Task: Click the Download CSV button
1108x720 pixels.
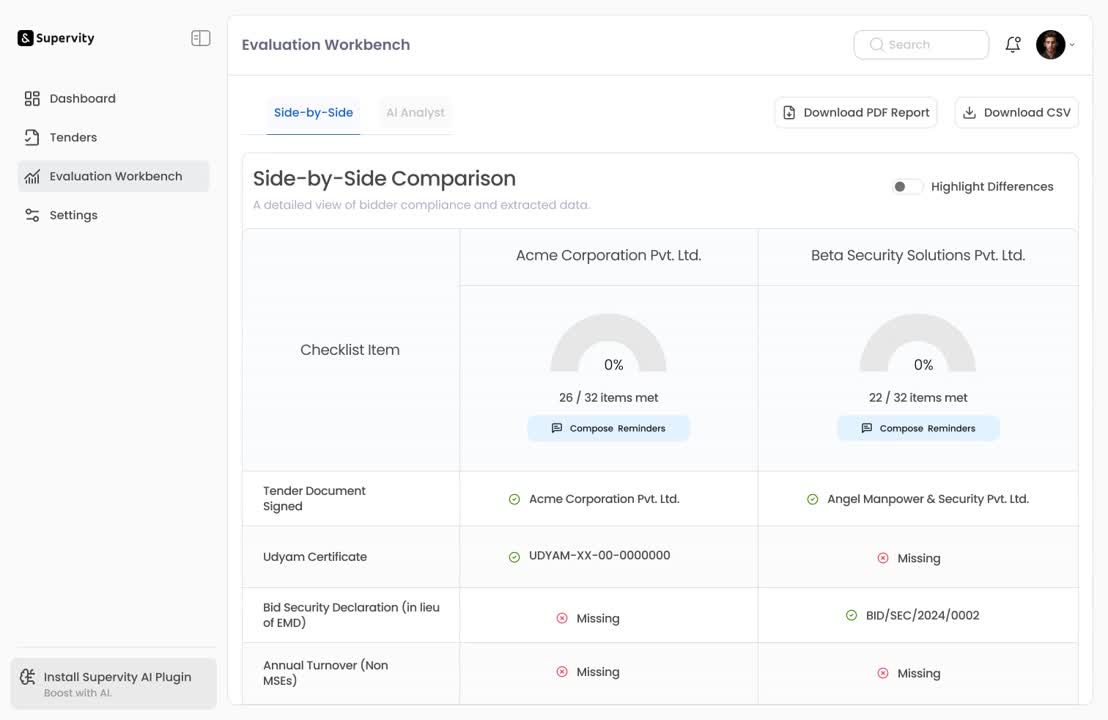Action: 1016,113
